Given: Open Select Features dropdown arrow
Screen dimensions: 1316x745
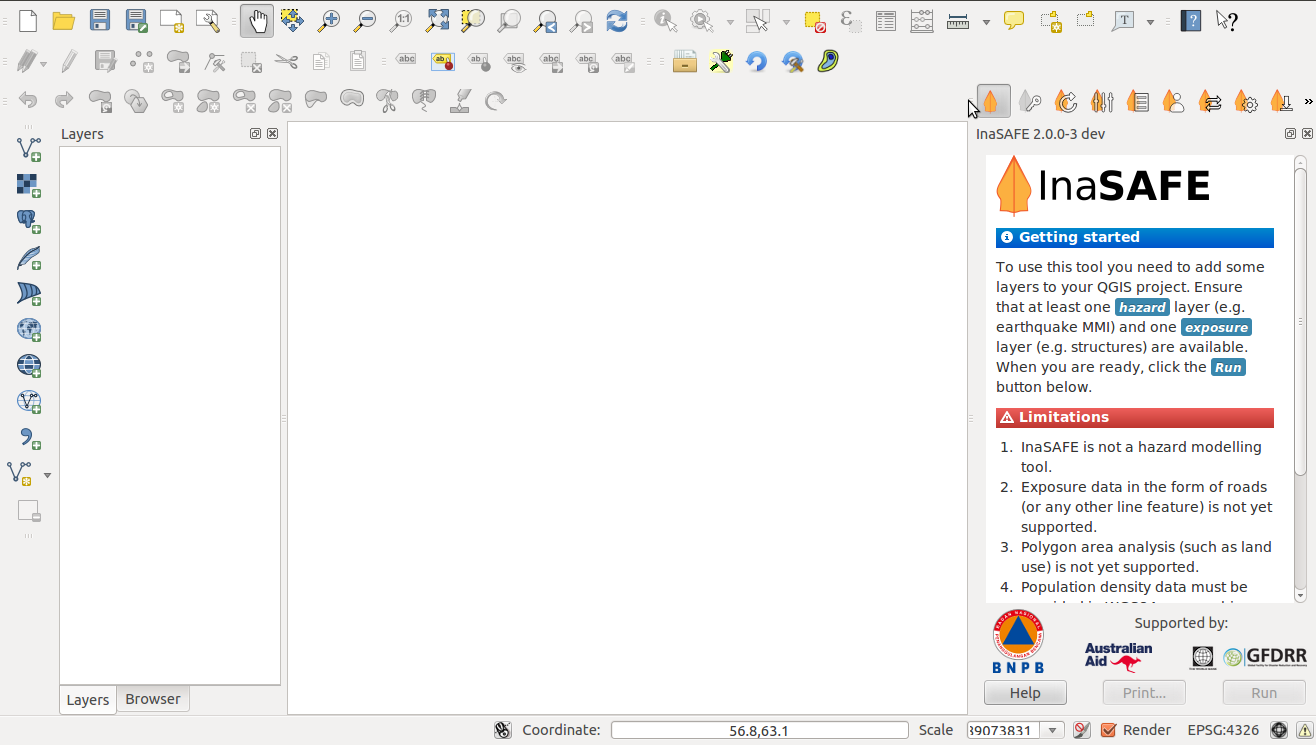Looking at the screenshot, I should click(x=786, y=21).
